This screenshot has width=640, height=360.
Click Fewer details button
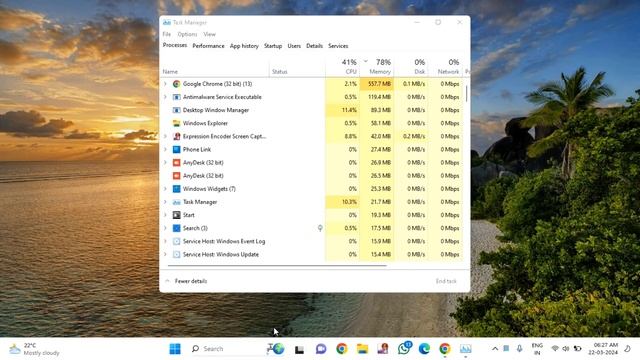pos(186,281)
